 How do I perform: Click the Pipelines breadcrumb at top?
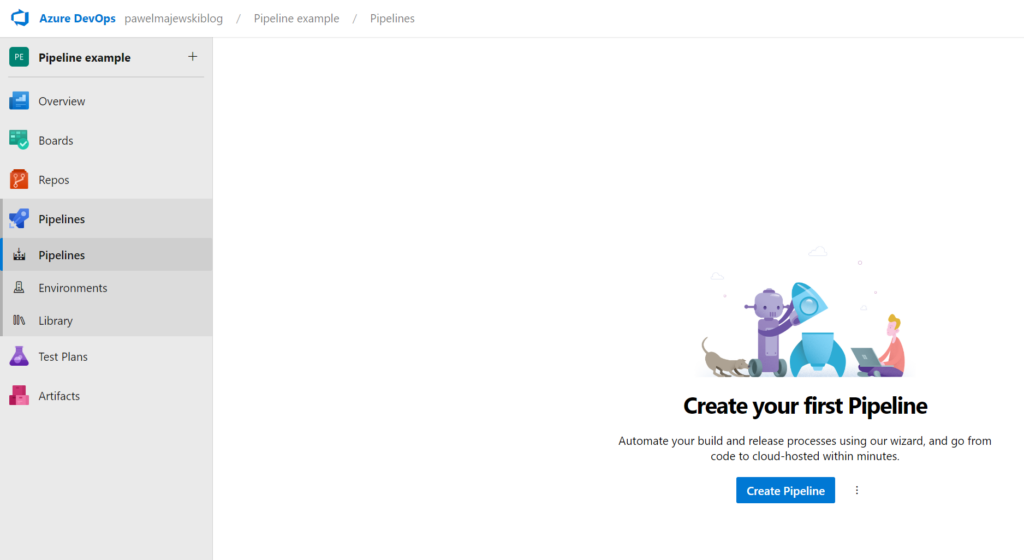(392, 18)
